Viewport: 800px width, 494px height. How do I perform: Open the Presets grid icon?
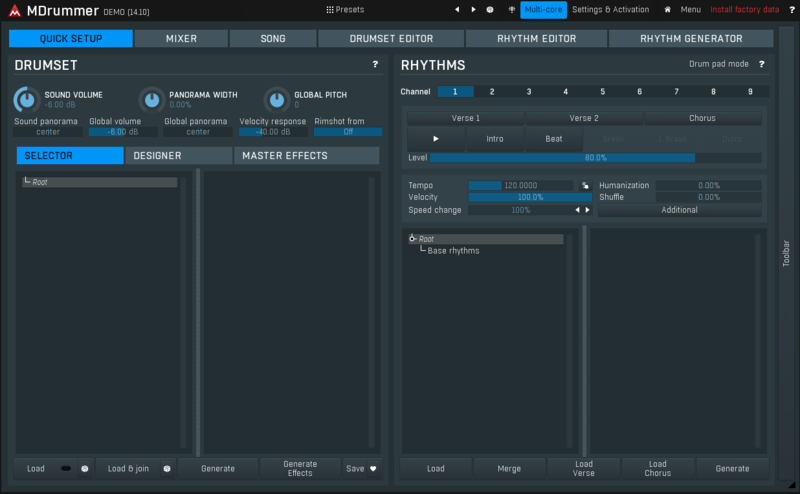pos(330,9)
